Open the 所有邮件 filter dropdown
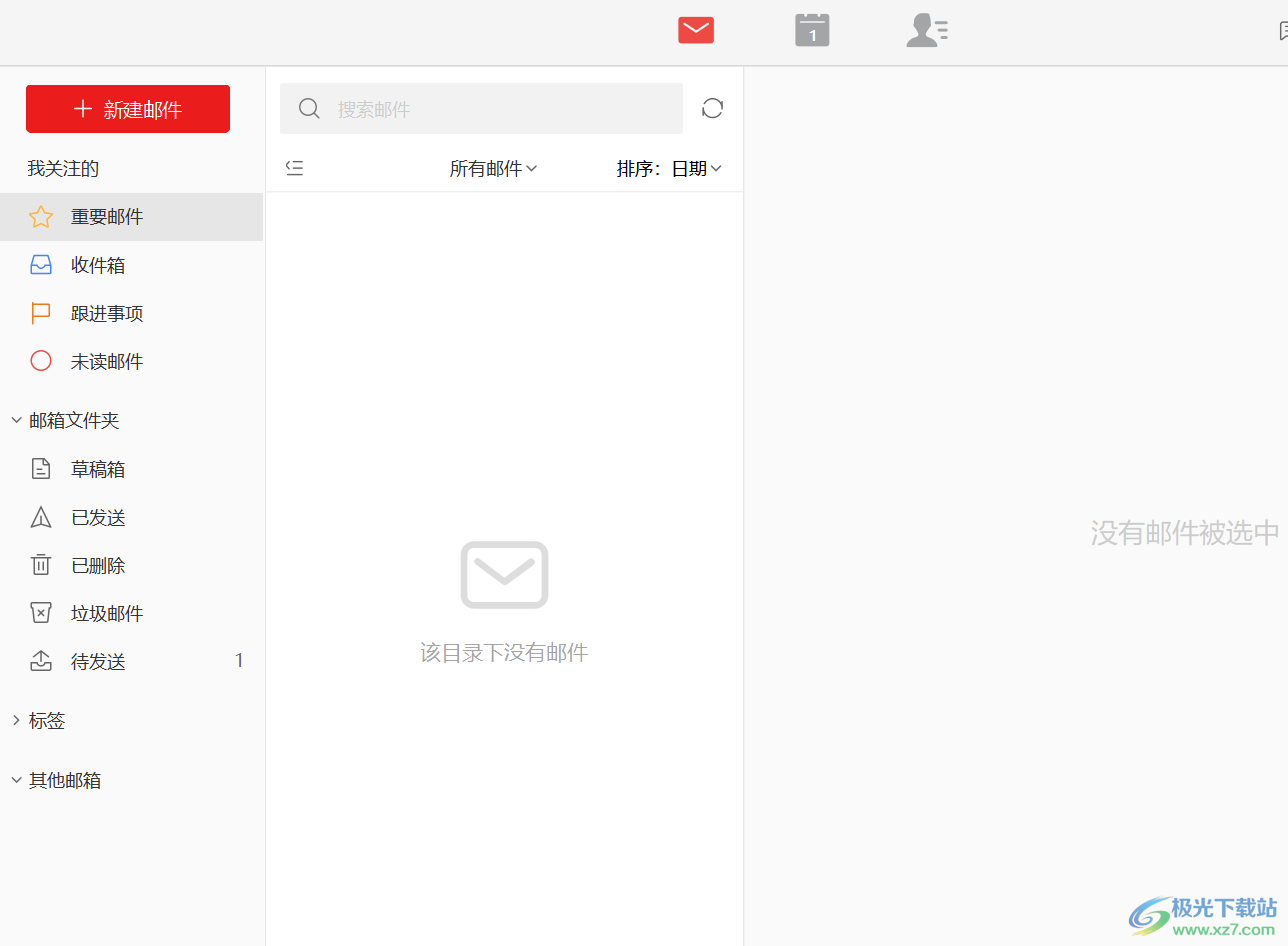Screen dimensions: 1288x946 pyautogui.click(x=493, y=169)
